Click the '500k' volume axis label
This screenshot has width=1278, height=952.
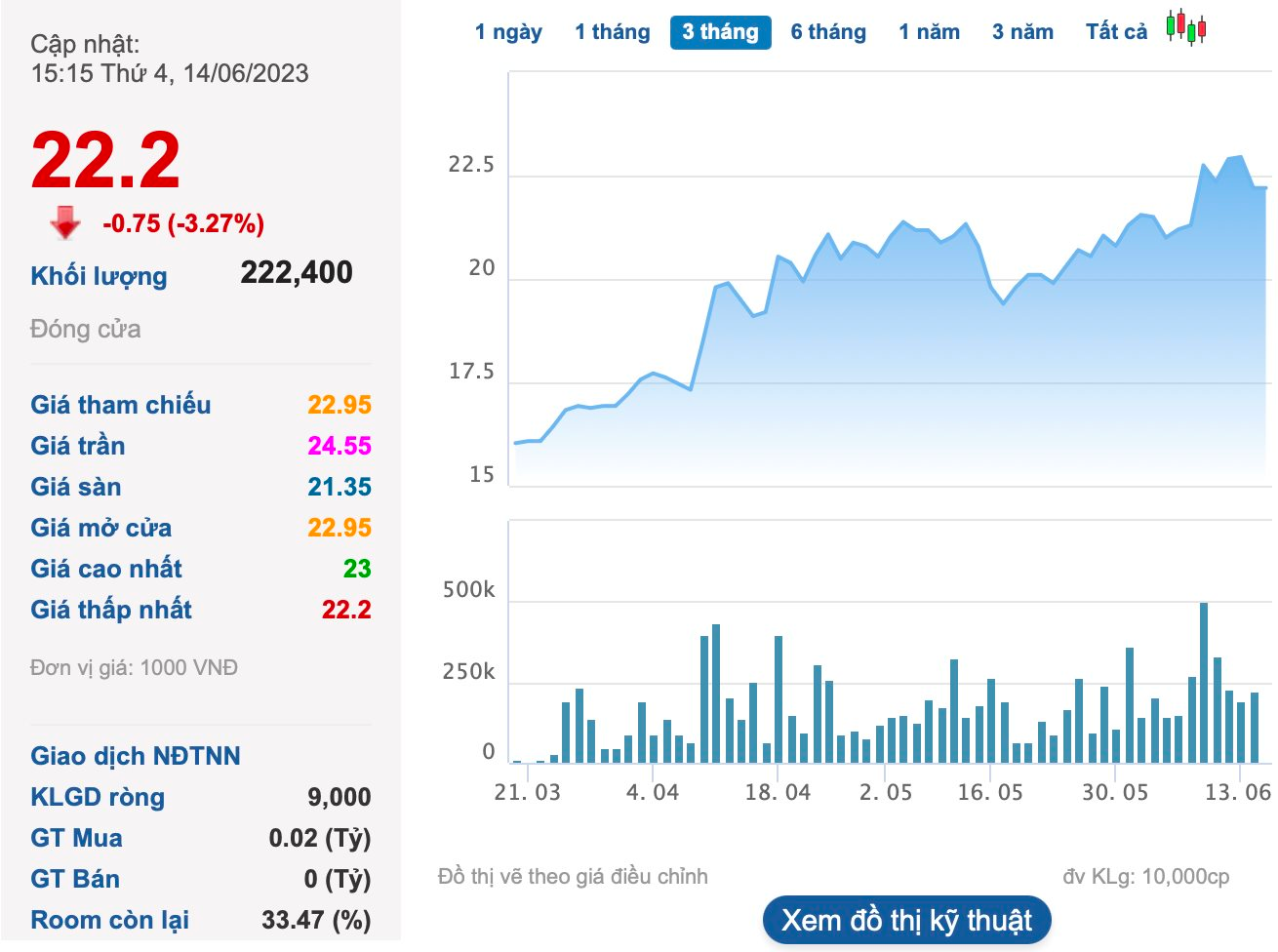tap(469, 590)
